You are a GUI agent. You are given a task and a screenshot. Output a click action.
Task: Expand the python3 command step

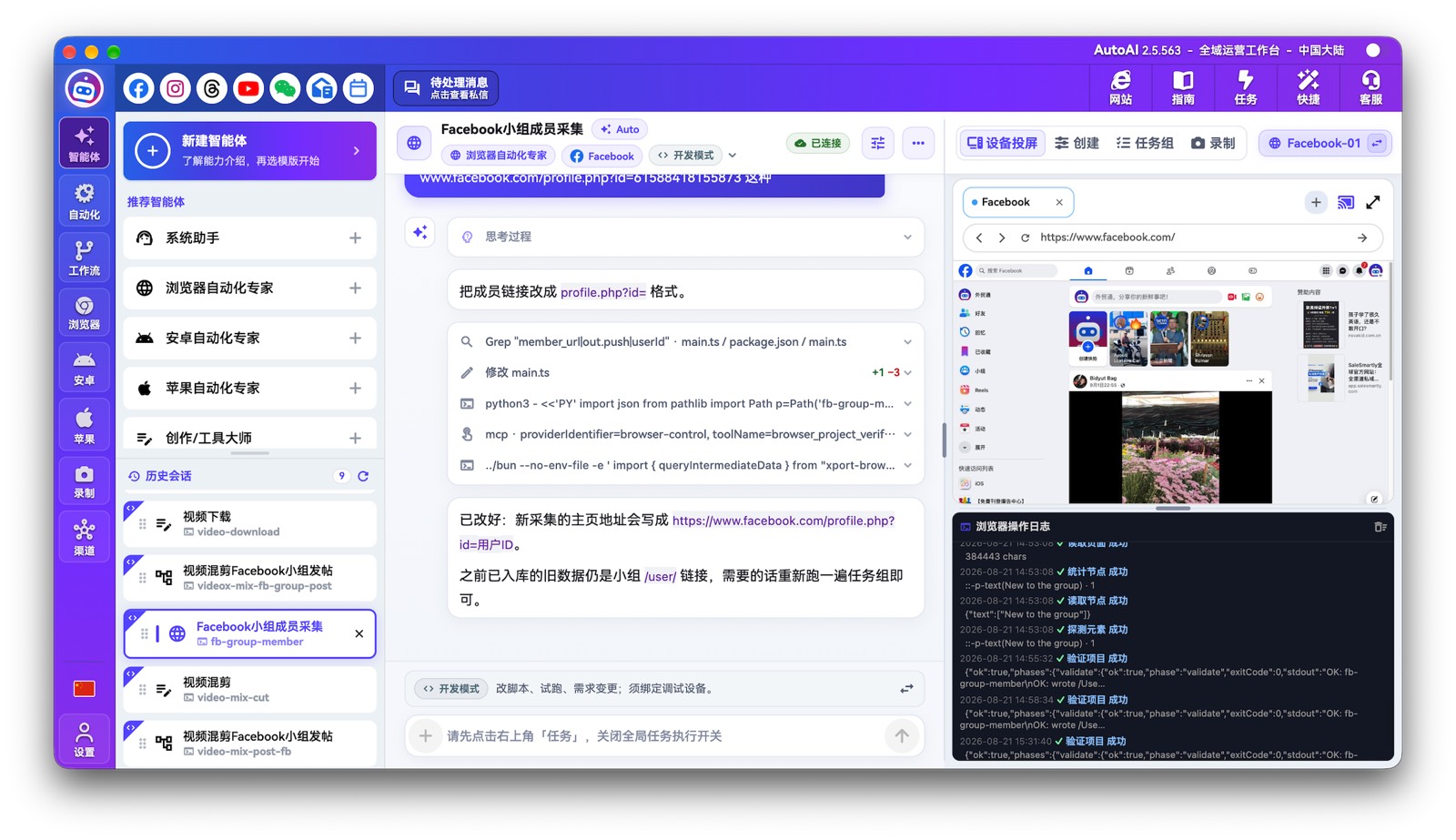pyautogui.click(x=686, y=403)
